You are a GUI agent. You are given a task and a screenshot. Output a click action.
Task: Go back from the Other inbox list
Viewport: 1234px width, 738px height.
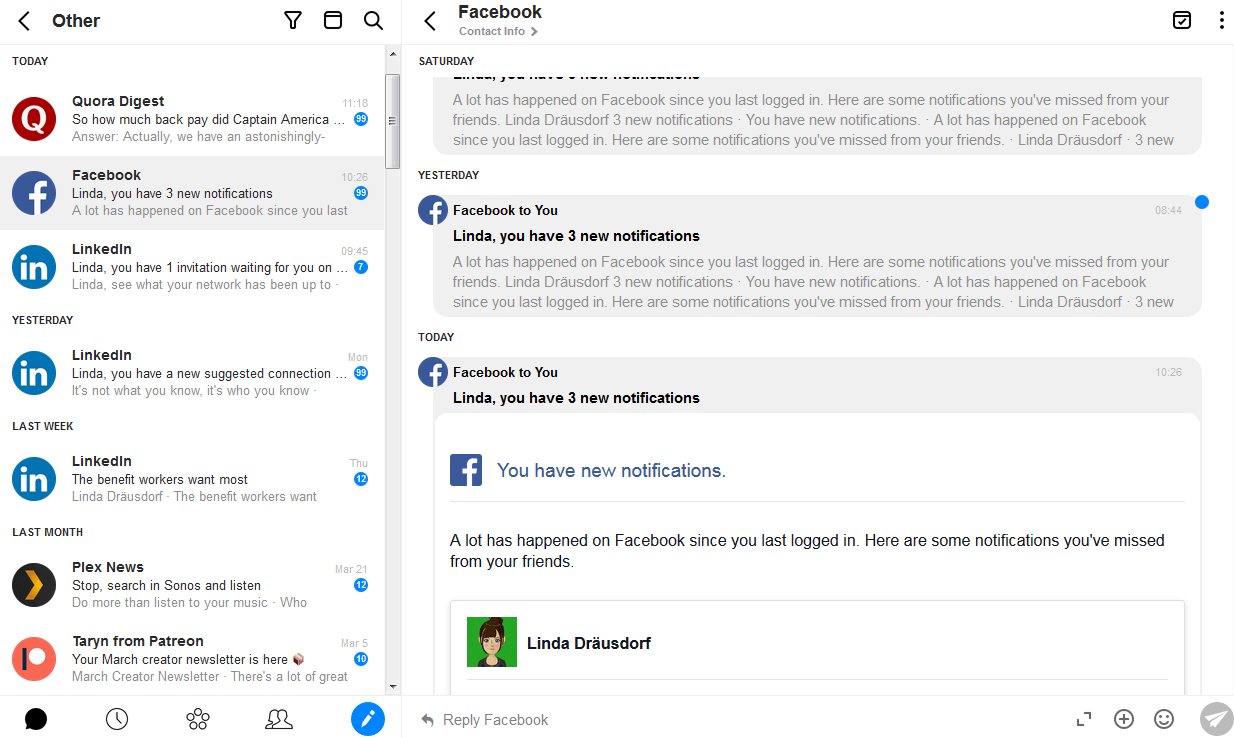tap(24, 21)
